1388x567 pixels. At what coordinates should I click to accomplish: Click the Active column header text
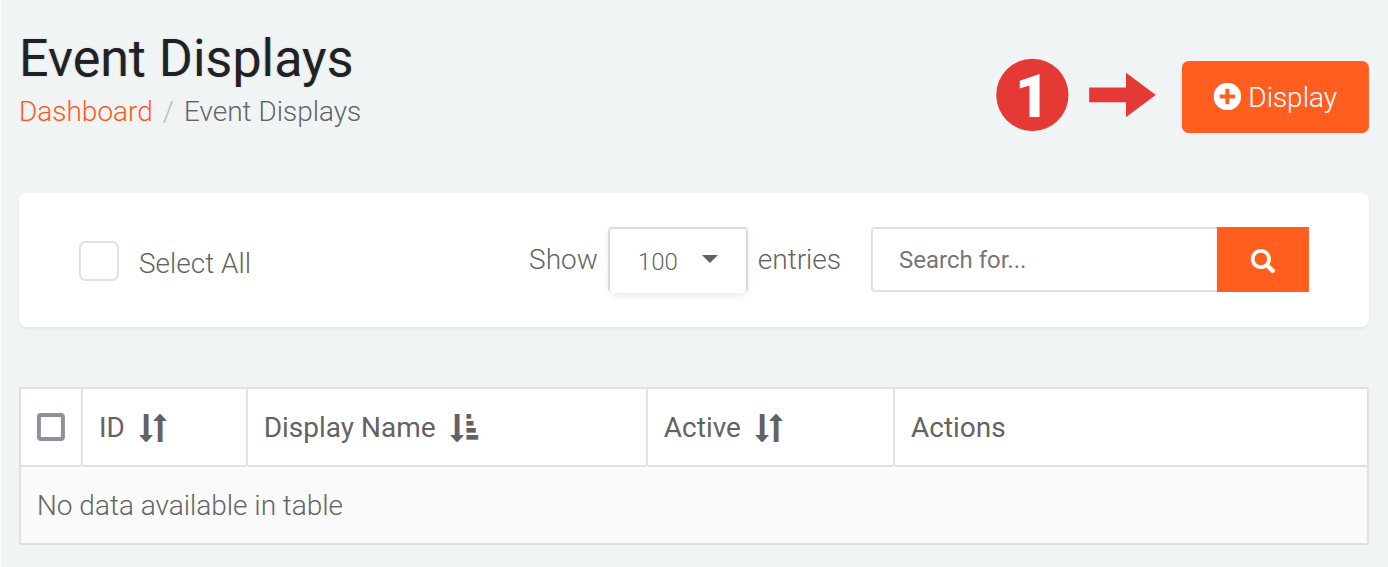click(x=702, y=428)
